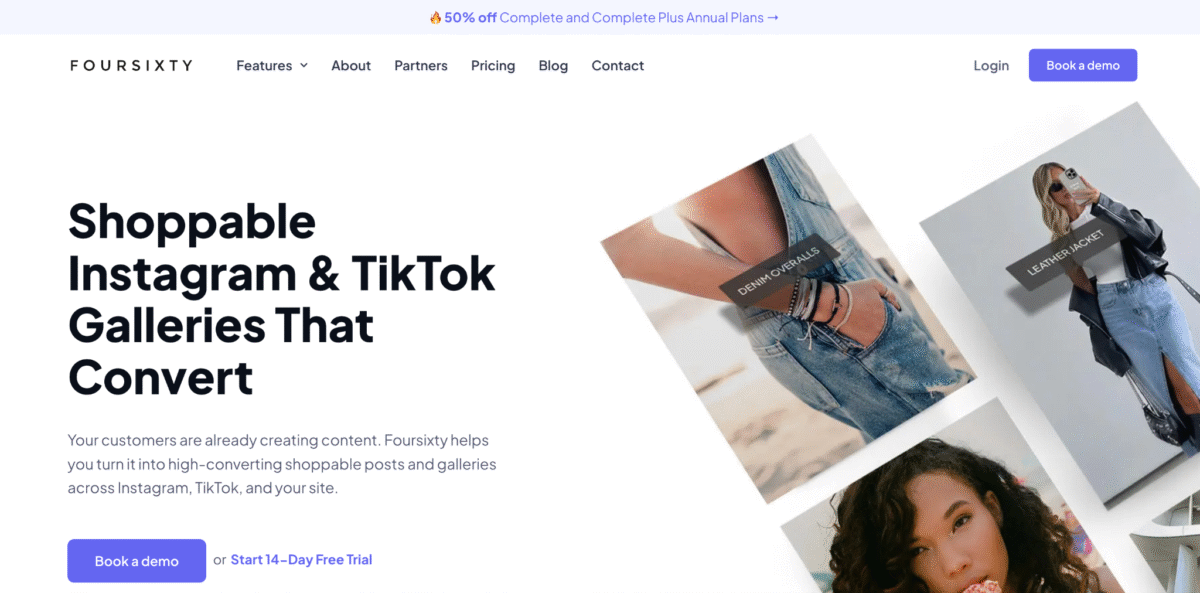Screen dimensions: 1200x593
Task: Click the header Book a demo button
Action: click(x=1083, y=65)
